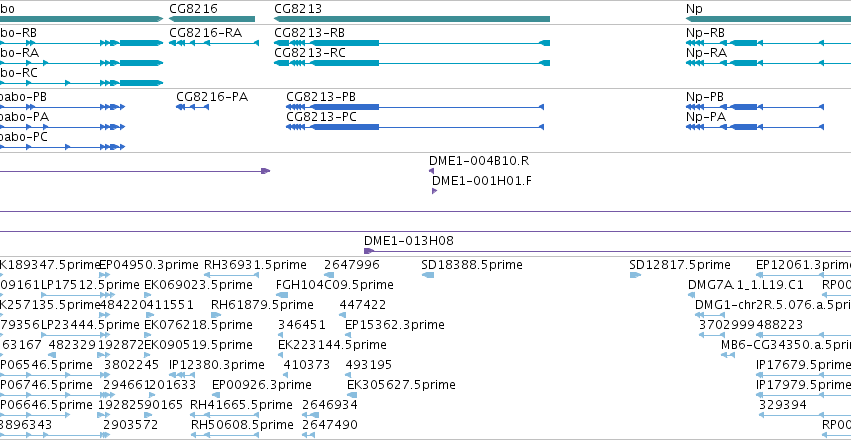Click the DME1-001H01.F marker arrow
Viewport: 851px width, 440px height.
coord(434,191)
